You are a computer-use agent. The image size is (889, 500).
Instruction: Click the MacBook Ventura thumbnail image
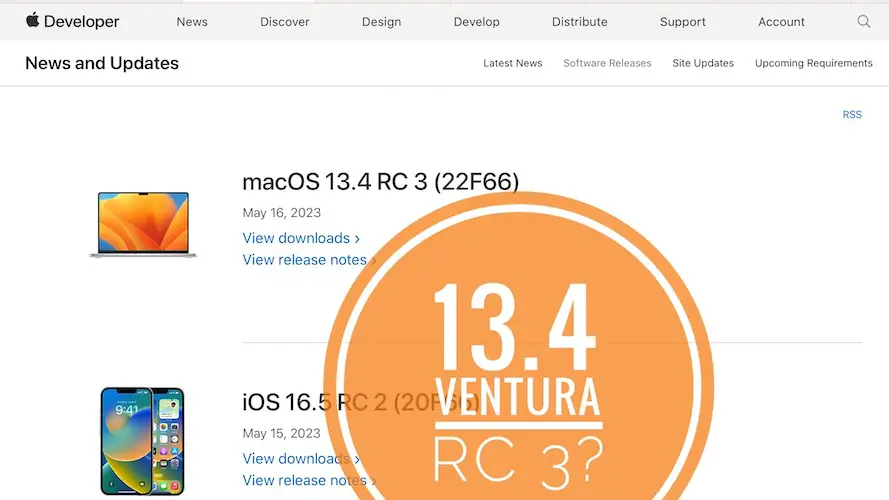click(143, 225)
